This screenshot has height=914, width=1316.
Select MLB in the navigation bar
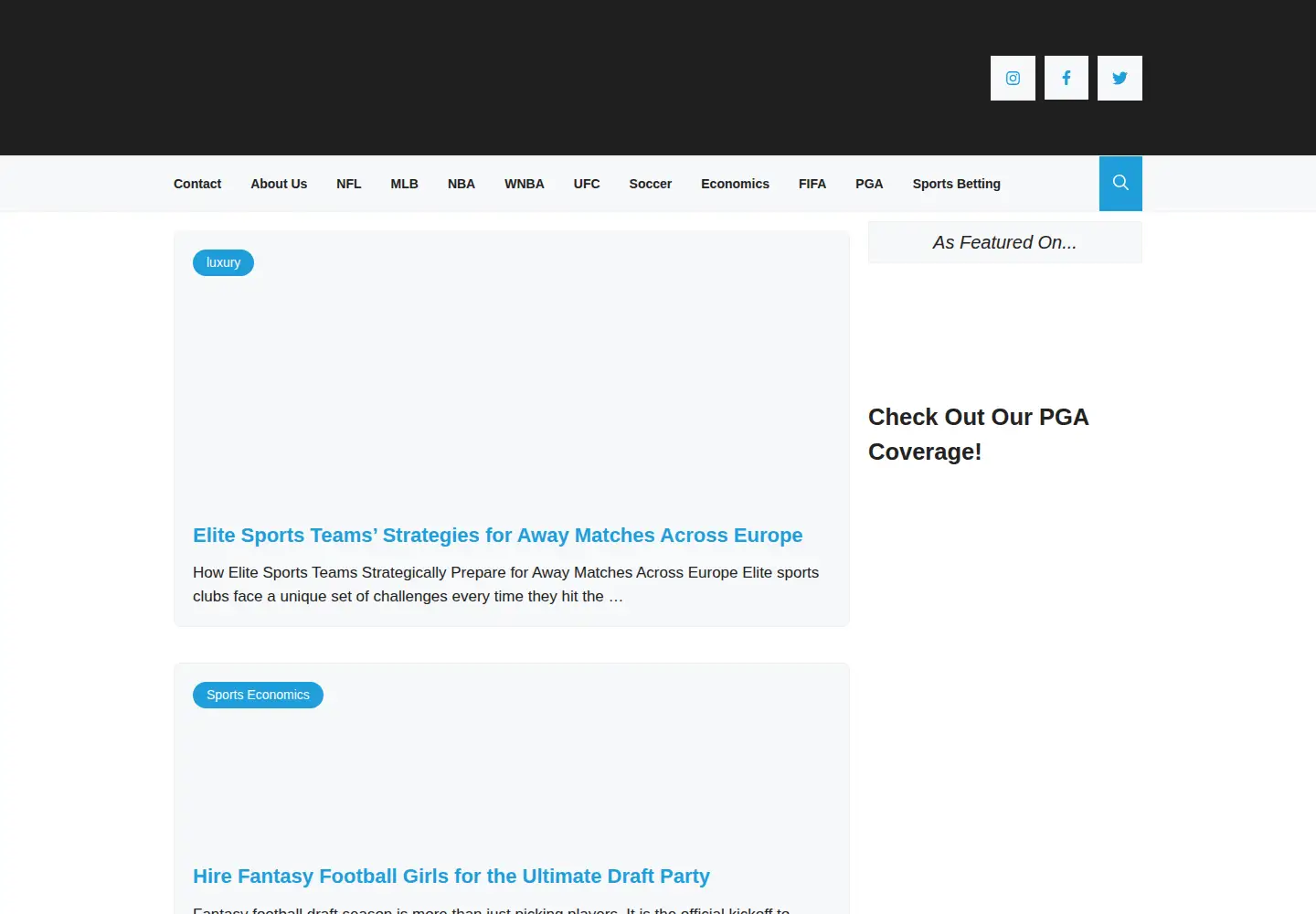point(405,184)
